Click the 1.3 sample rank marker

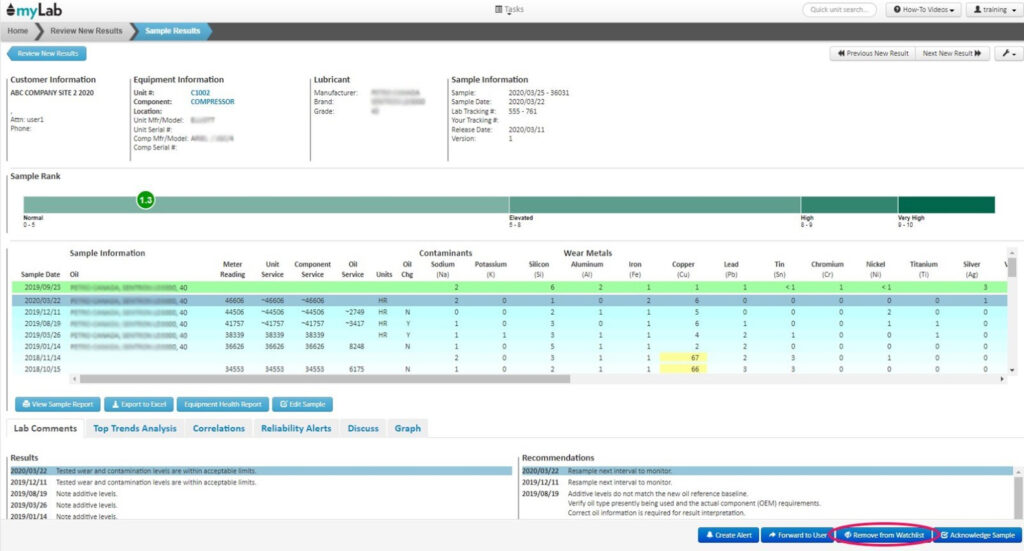(146, 201)
